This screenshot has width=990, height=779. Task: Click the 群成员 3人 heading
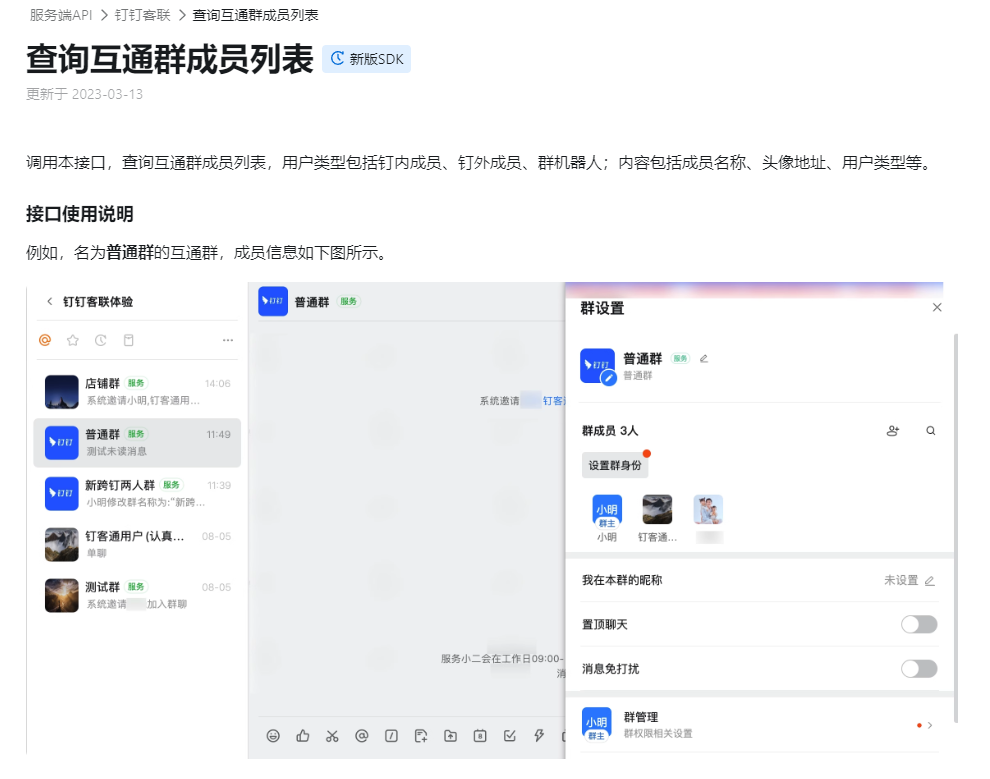pos(610,431)
